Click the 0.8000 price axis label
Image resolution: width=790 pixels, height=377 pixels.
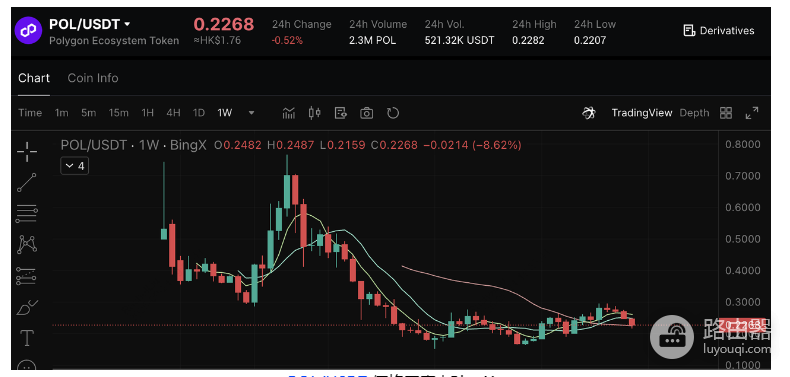click(743, 145)
